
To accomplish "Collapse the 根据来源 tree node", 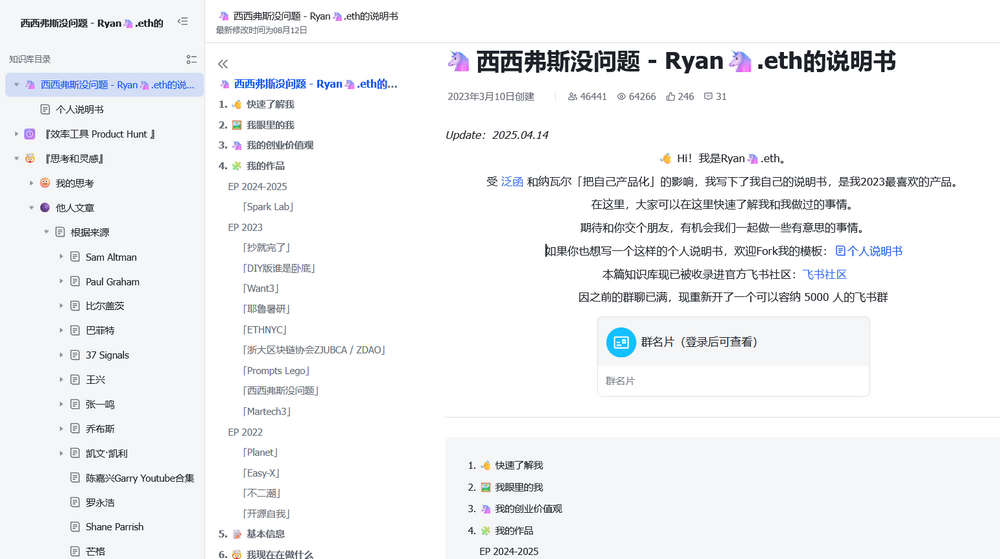I will (47, 232).
